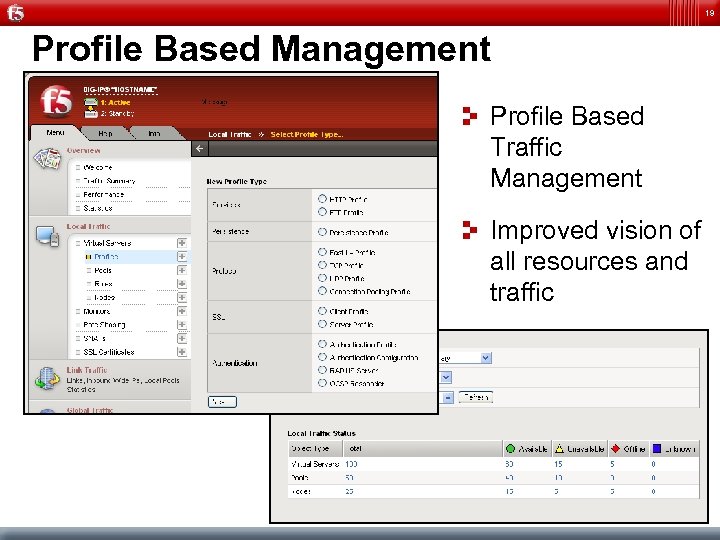Screen dimensions: 720x540
Task: Open the second dropdown arrow in status window
Action: [x=446, y=377]
